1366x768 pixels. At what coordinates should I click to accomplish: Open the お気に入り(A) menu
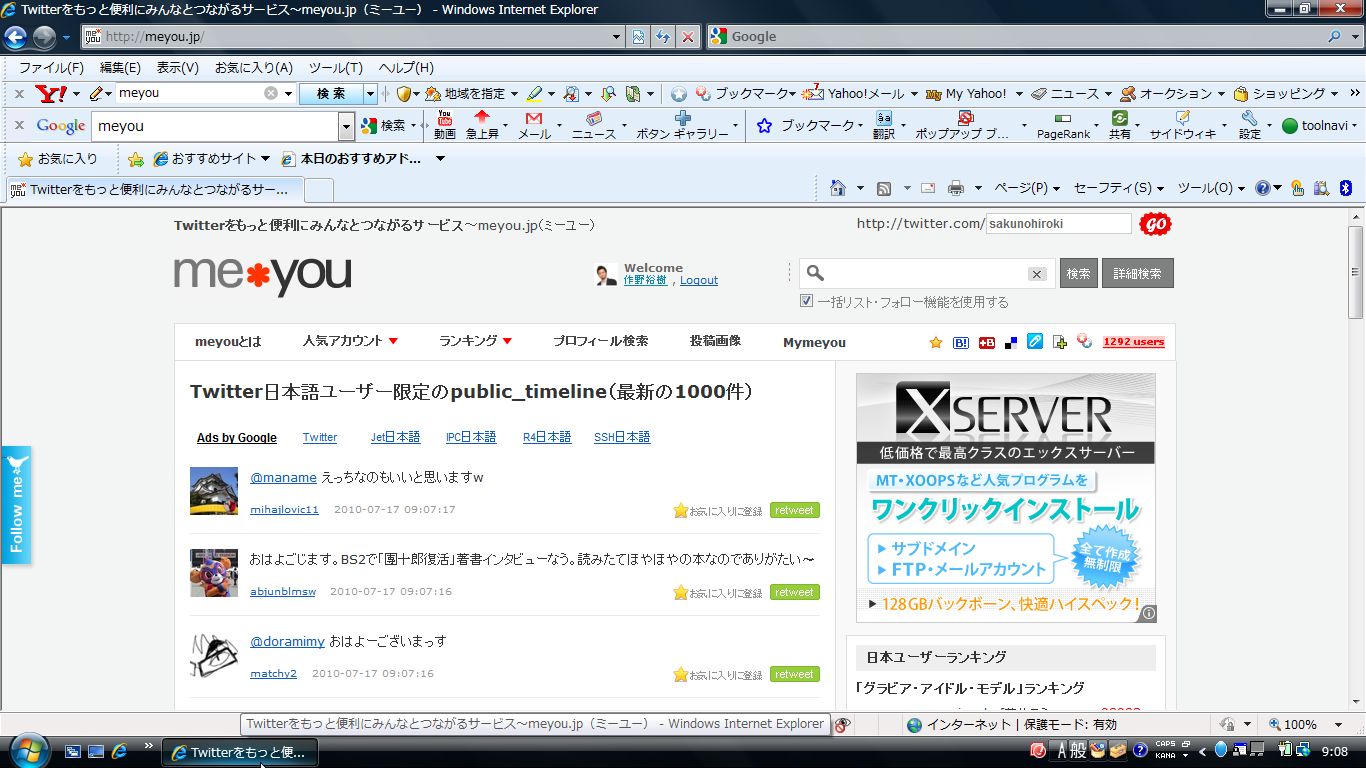point(253,68)
